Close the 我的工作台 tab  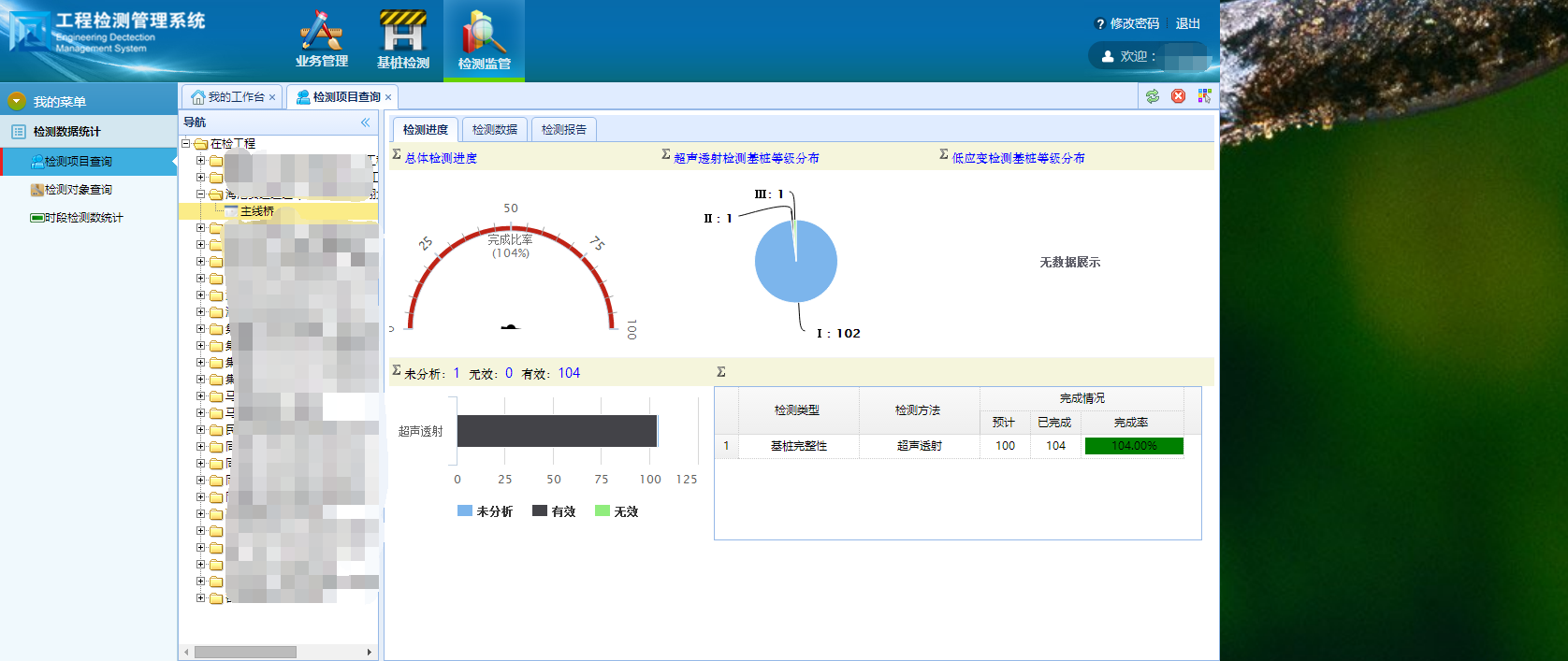coord(272,97)
